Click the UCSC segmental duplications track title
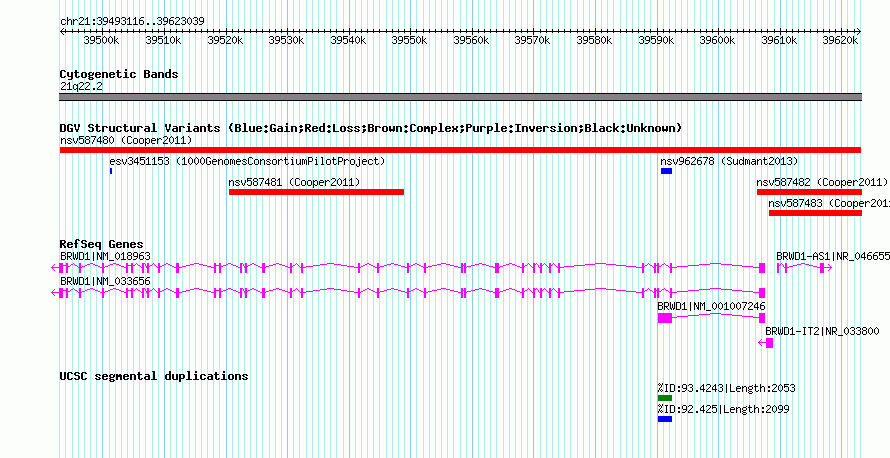This screenshot has height=458, width=890. [x=154, y=376]
